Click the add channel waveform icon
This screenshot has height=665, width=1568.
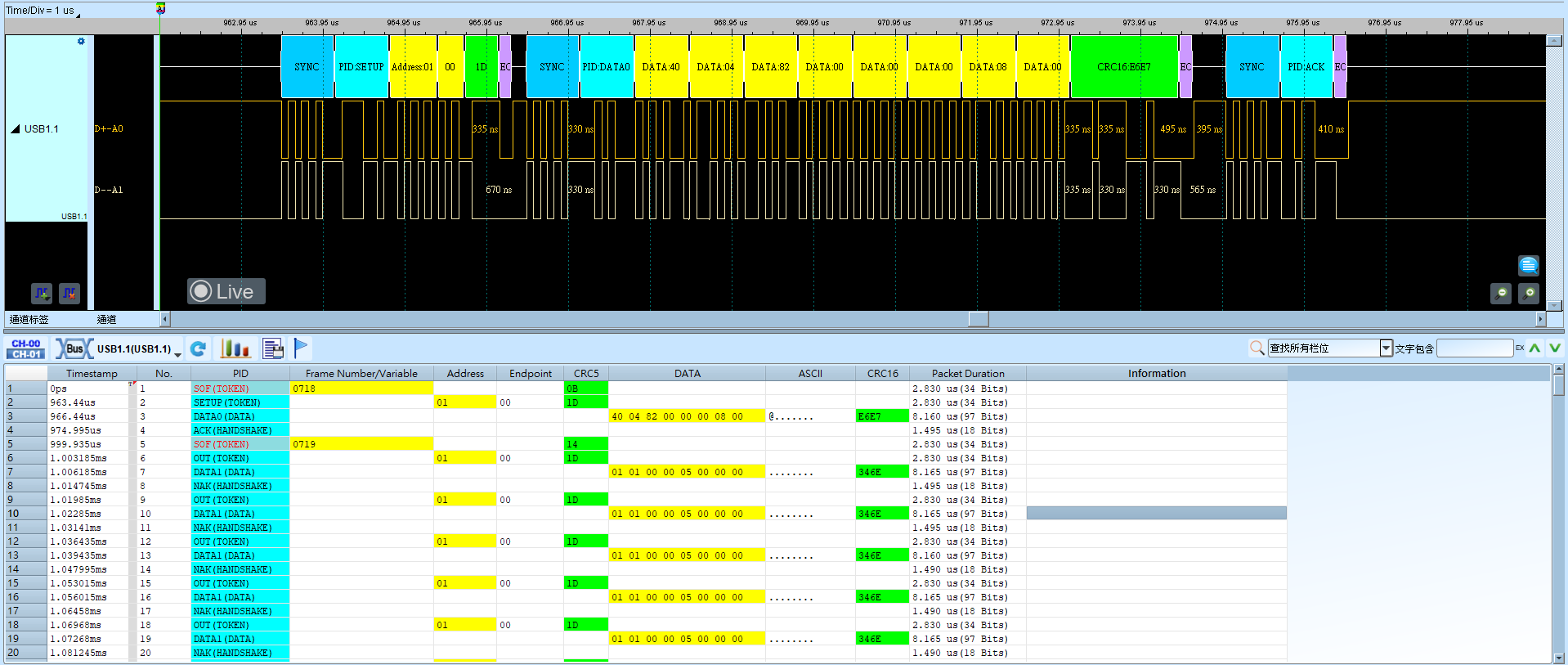[x=42, y=292]
